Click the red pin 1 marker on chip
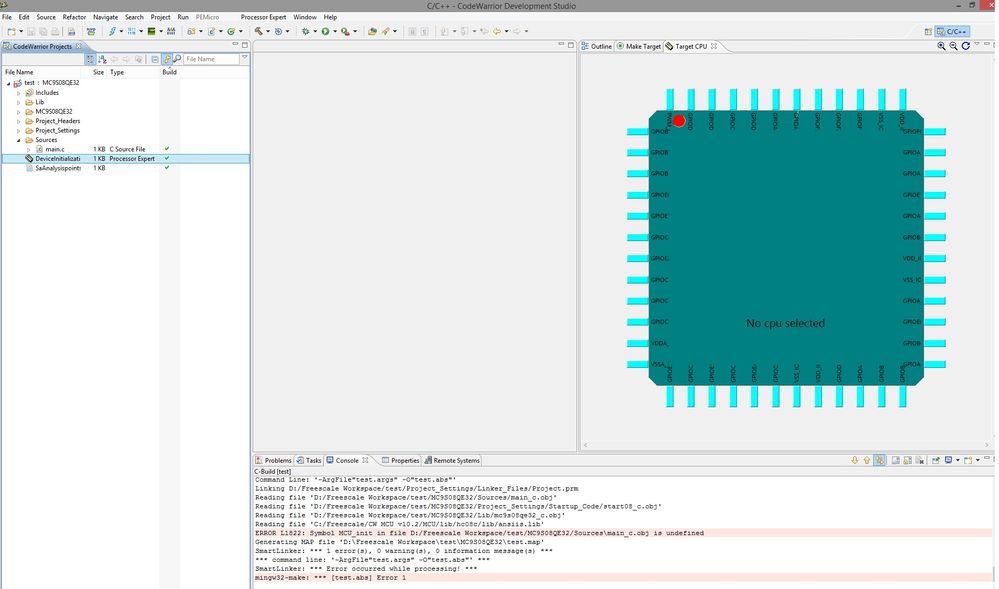This screenshot has width=999, height=589. tap(679, 121)
